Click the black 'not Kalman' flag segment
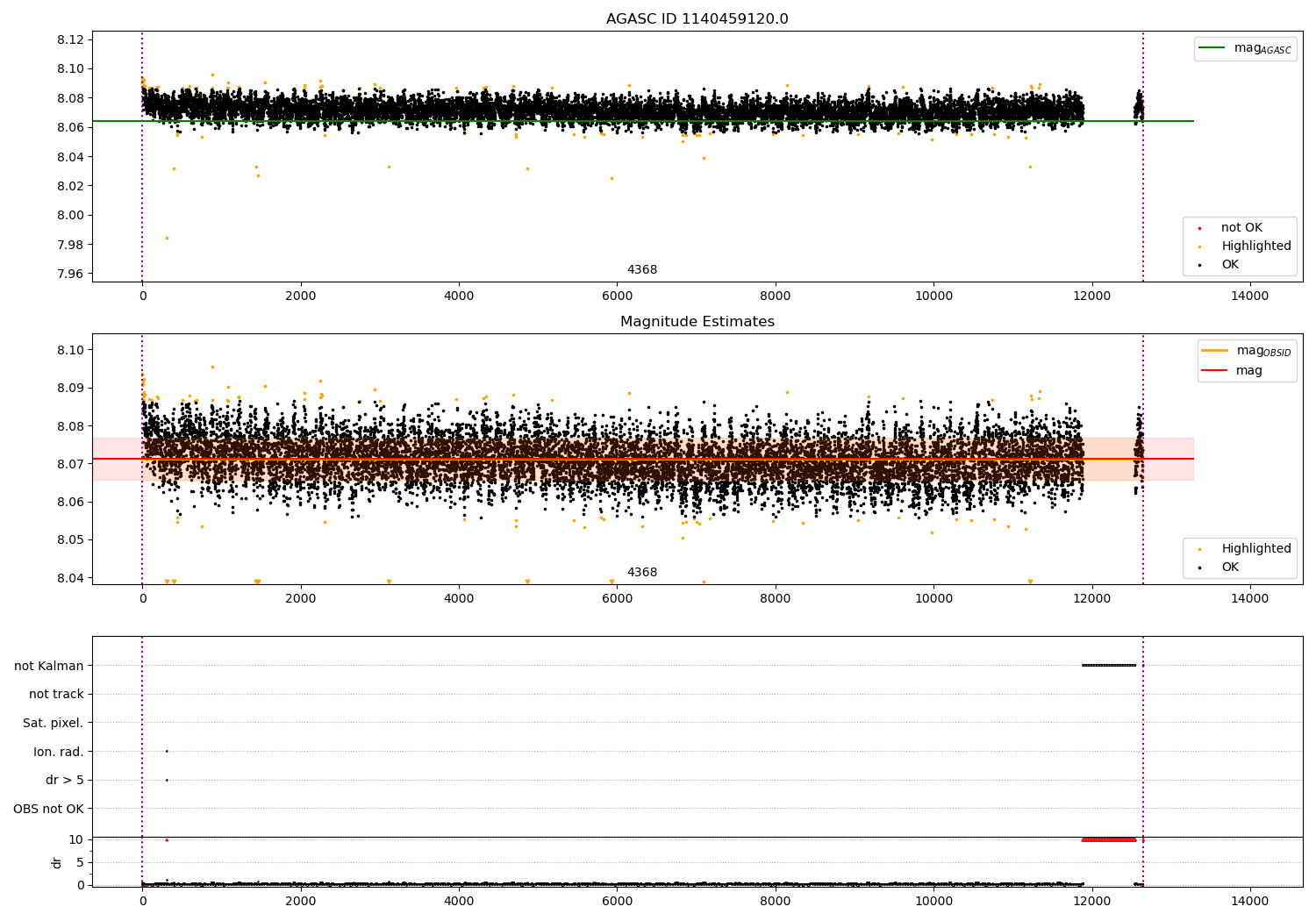1316x921 pixels. pos(1109,665)
